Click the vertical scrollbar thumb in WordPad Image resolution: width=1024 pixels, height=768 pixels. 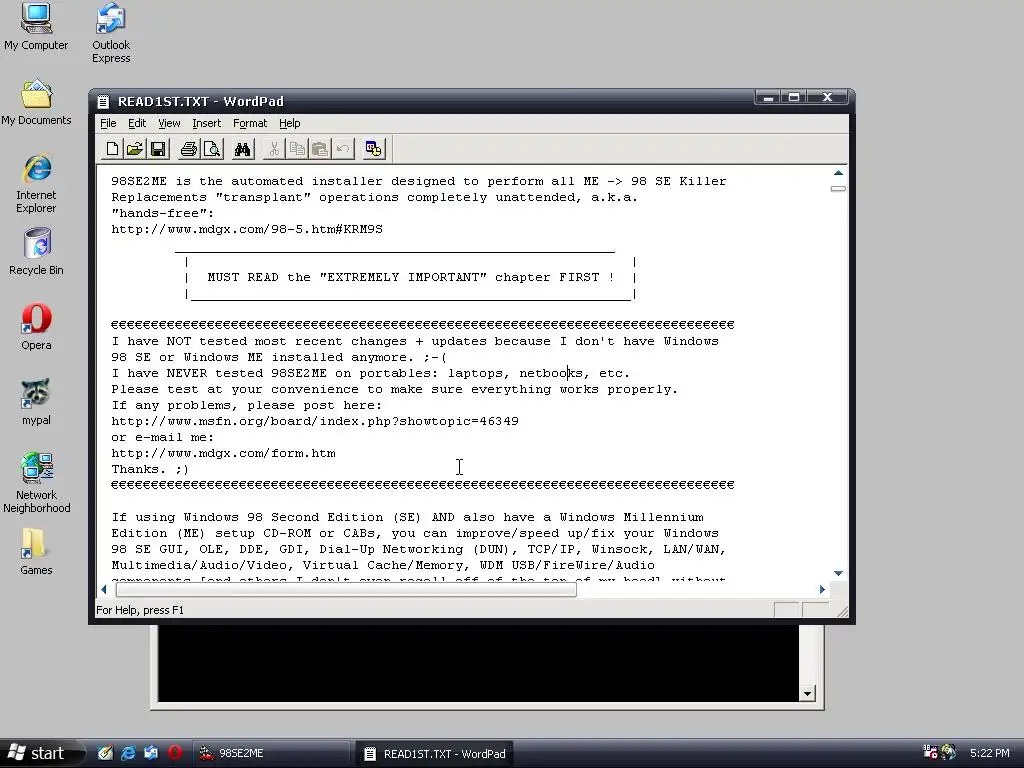(x=838, y=189)
